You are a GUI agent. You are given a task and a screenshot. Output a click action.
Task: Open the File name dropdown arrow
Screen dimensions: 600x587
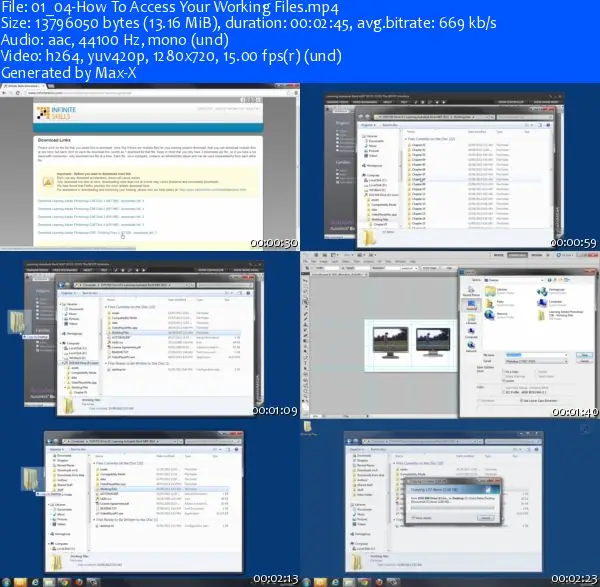(x=565, y=355)
